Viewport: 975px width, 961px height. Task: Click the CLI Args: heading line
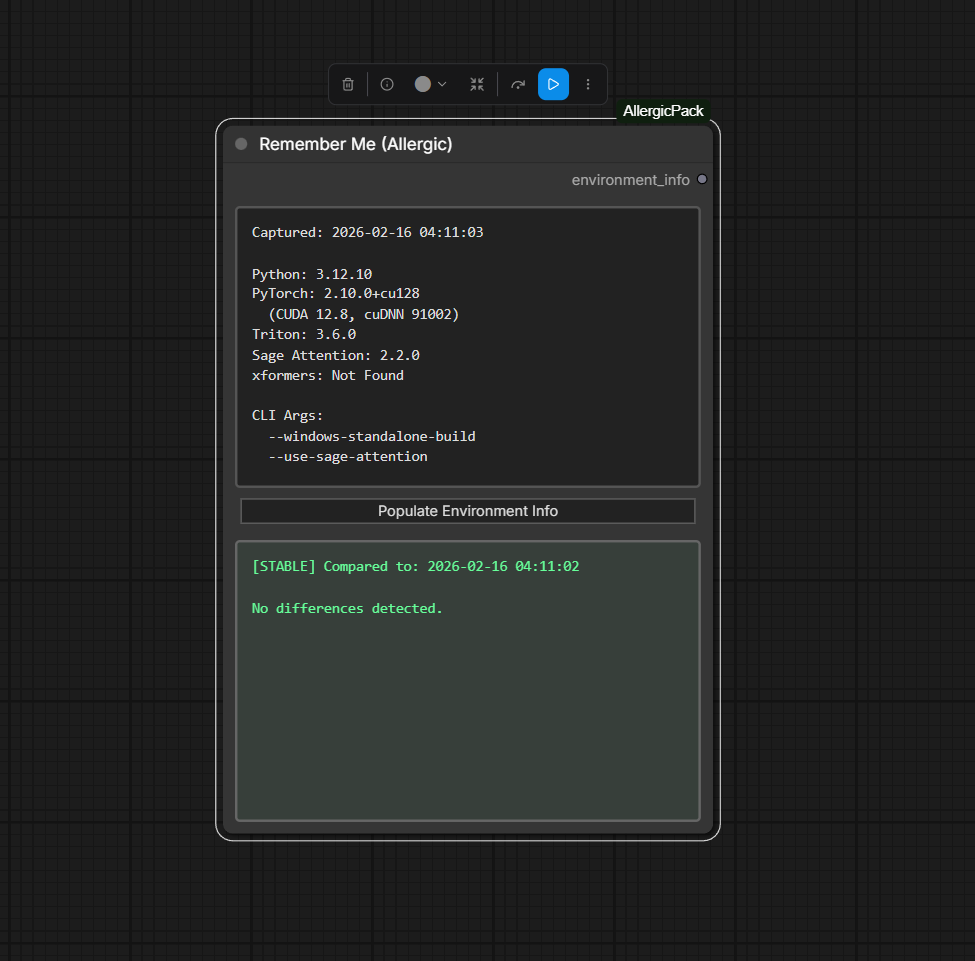tap(287, 415)
